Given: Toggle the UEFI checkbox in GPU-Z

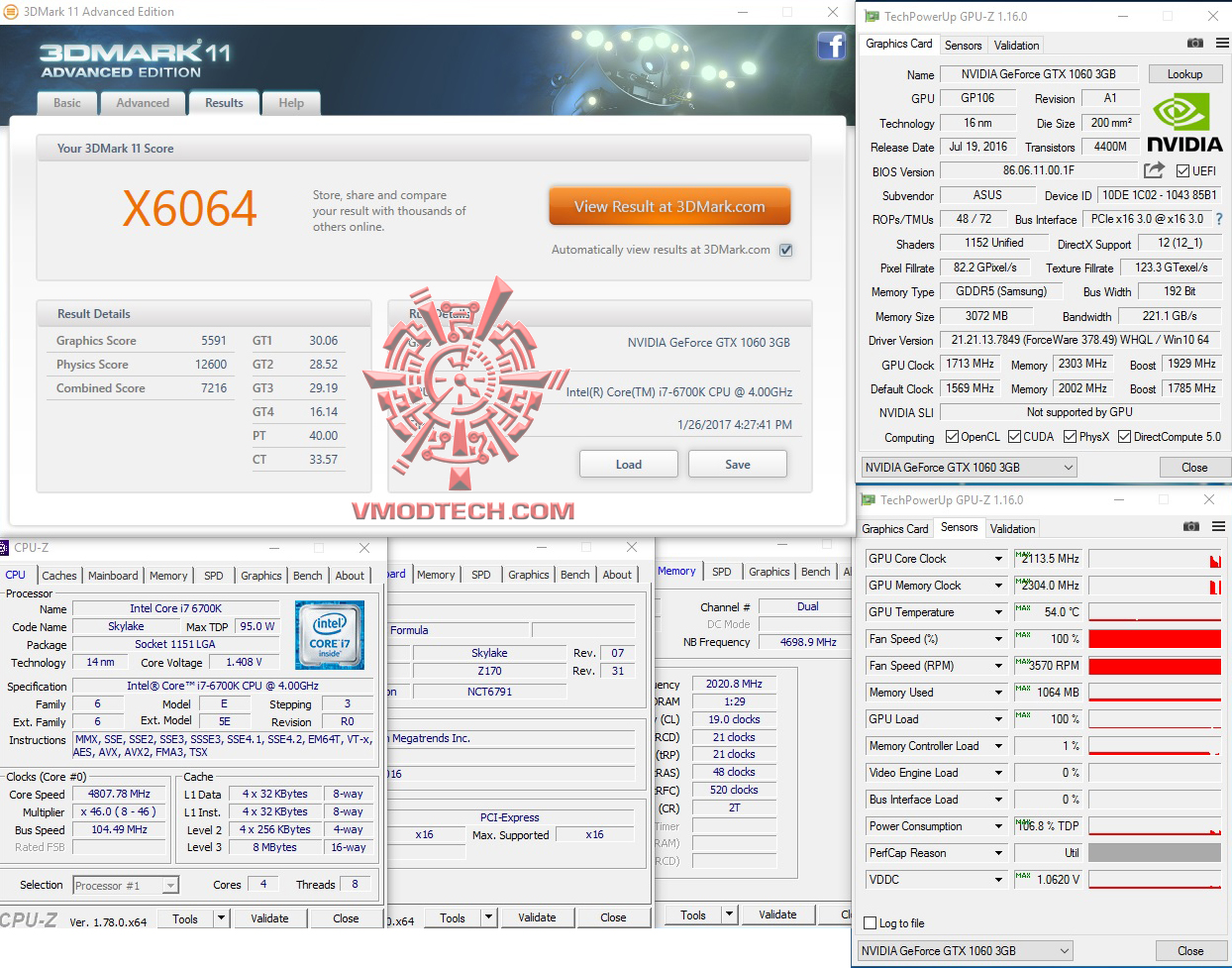Looking at the screenshot, I should click(x=1182, y=171).
